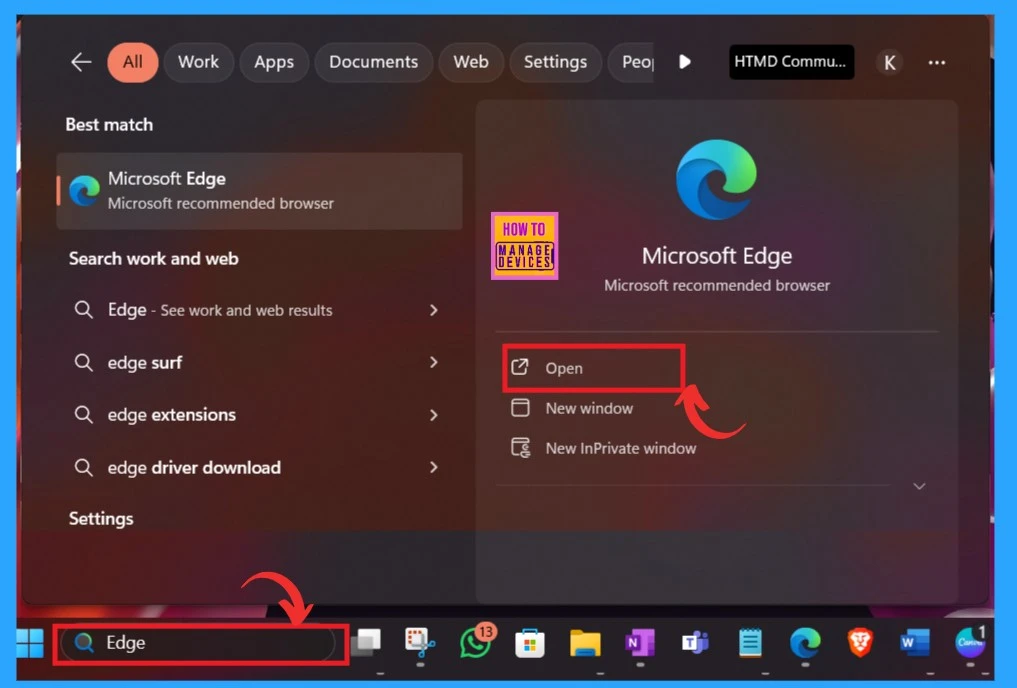This screenshot has height=688, width=1017.
Task: Switch to the Settings filter tab
Action: (555, 62)
